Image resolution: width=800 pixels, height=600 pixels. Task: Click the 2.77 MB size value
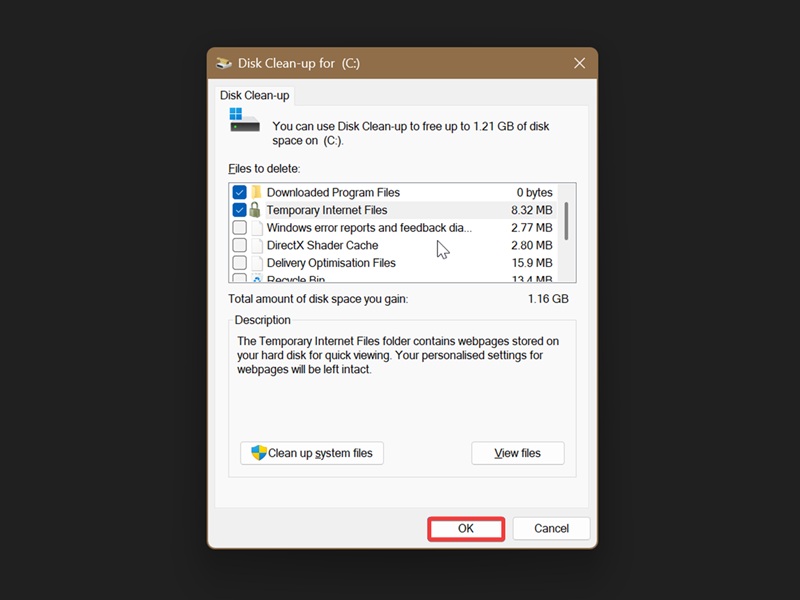coord(532,228)
